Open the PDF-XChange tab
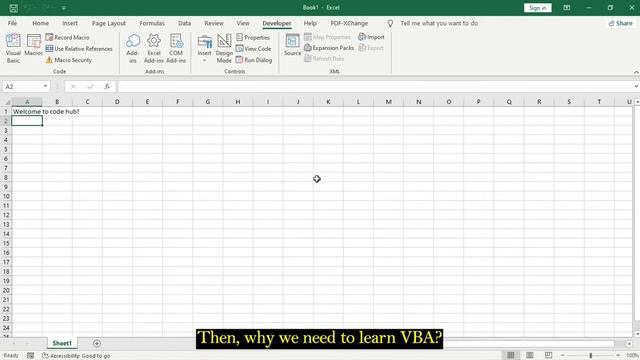The width and height of the screenshot is (640, 360). click(349, 23)
